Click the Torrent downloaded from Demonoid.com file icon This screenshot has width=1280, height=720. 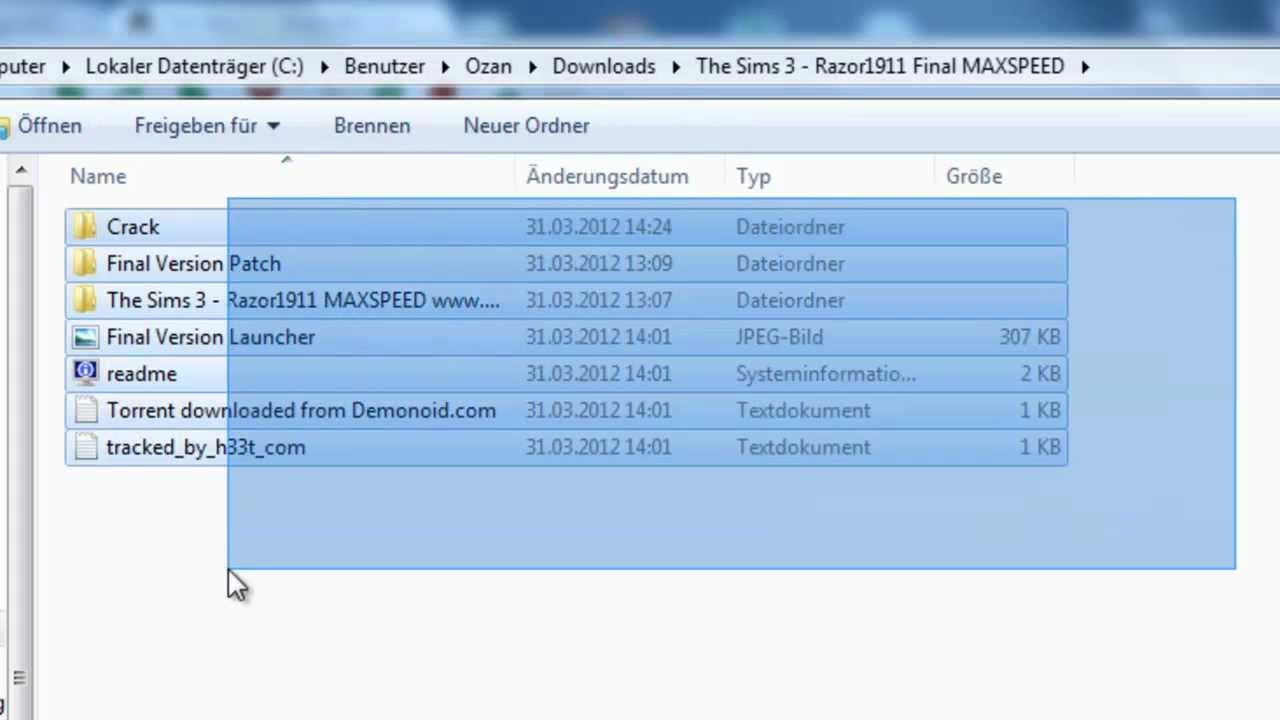tap(86, 410)
